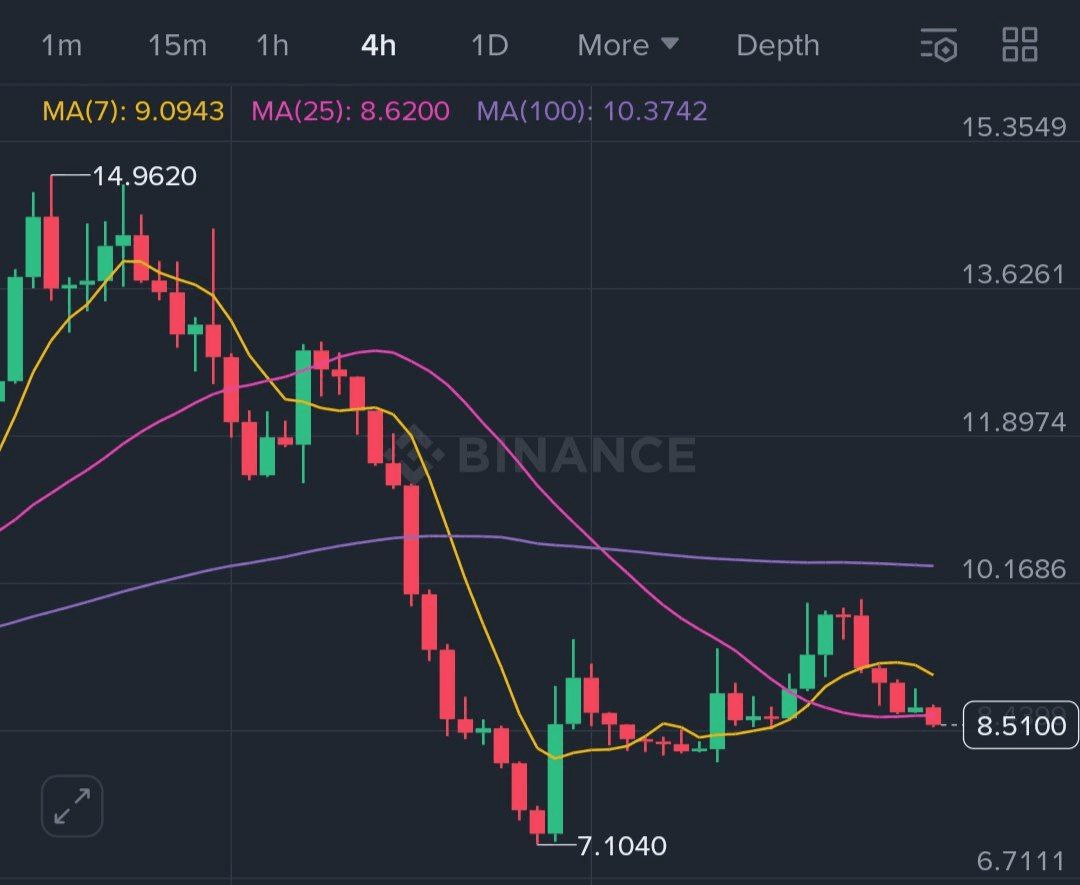Click the 11.8974 price axis value
The height and width of the screenshot is (885, 1080).
(1014, 422)
